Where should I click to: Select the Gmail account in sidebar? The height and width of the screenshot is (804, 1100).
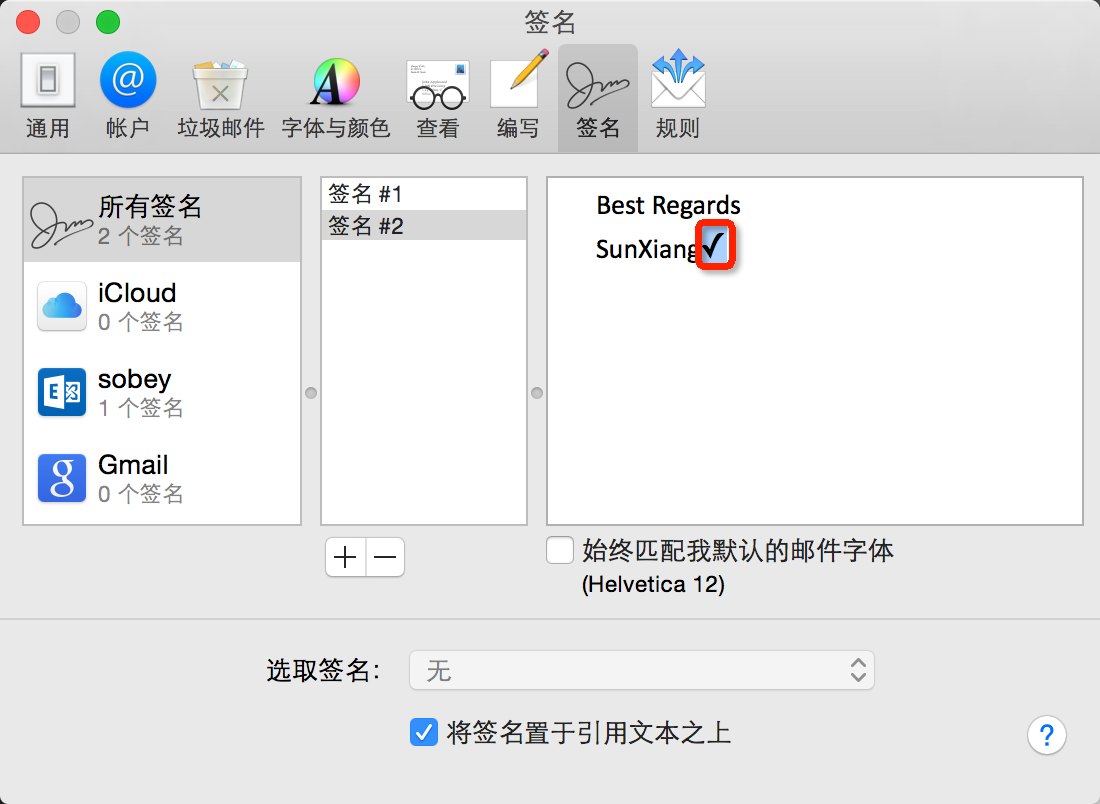tap(162, 478)
